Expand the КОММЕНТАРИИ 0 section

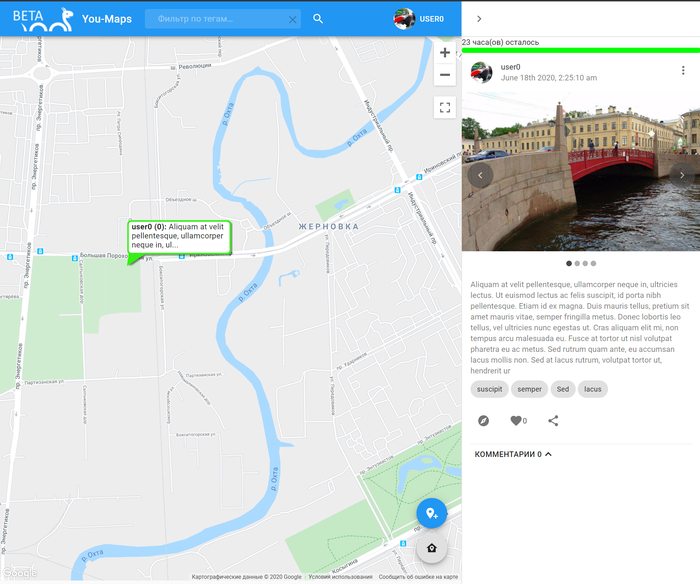[513, 454]
